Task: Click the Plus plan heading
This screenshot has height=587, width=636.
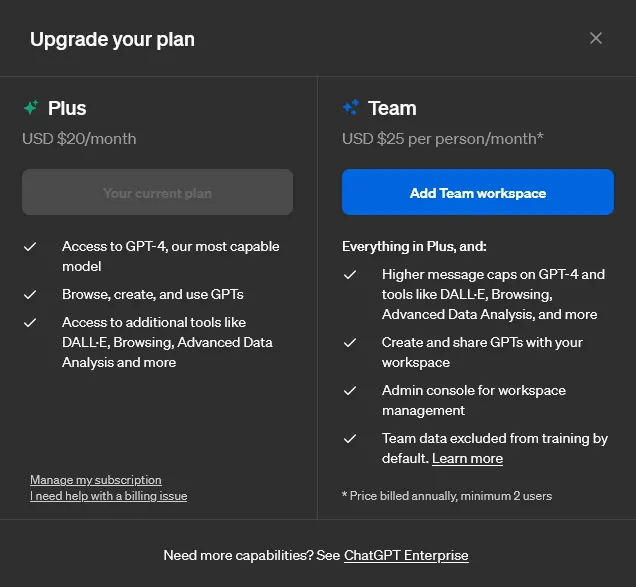Action: [x=67, y=108]
